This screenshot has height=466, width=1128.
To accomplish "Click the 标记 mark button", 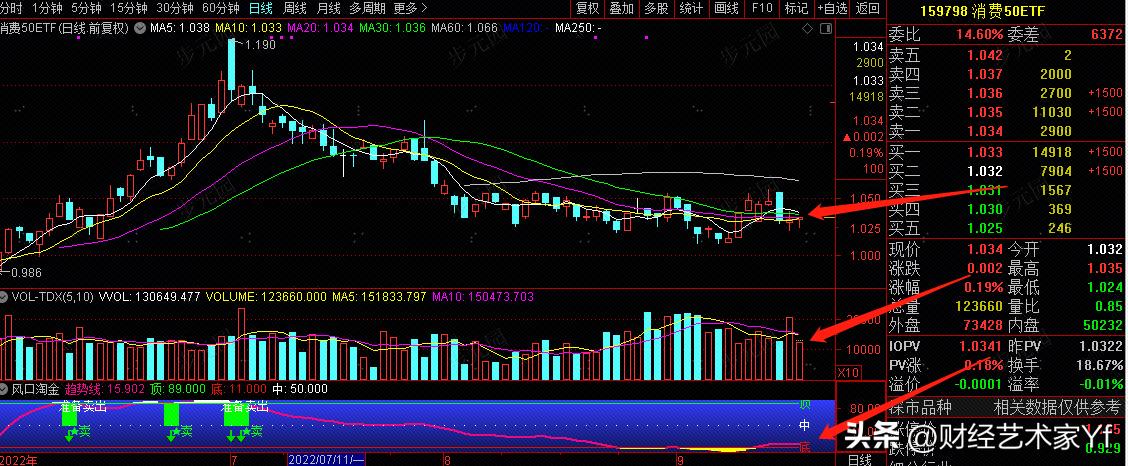I will (x=796, y=9).
